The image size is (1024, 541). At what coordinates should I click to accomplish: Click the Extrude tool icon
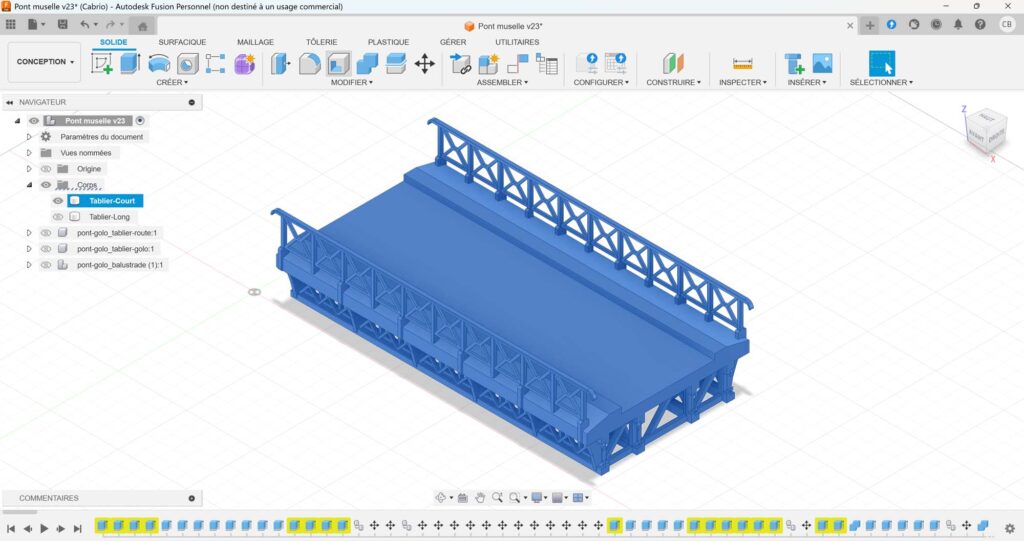(x=130, y=64)
